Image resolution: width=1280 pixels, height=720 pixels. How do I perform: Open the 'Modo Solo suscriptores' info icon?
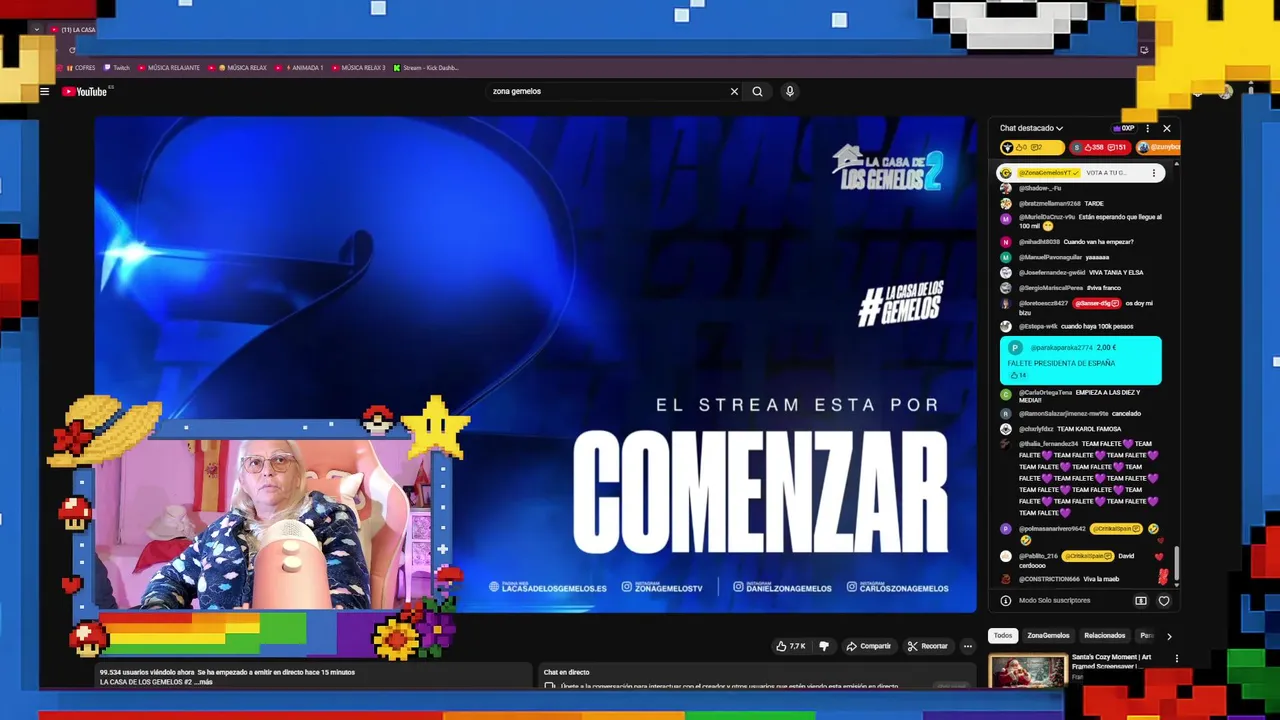[1006, 601]
